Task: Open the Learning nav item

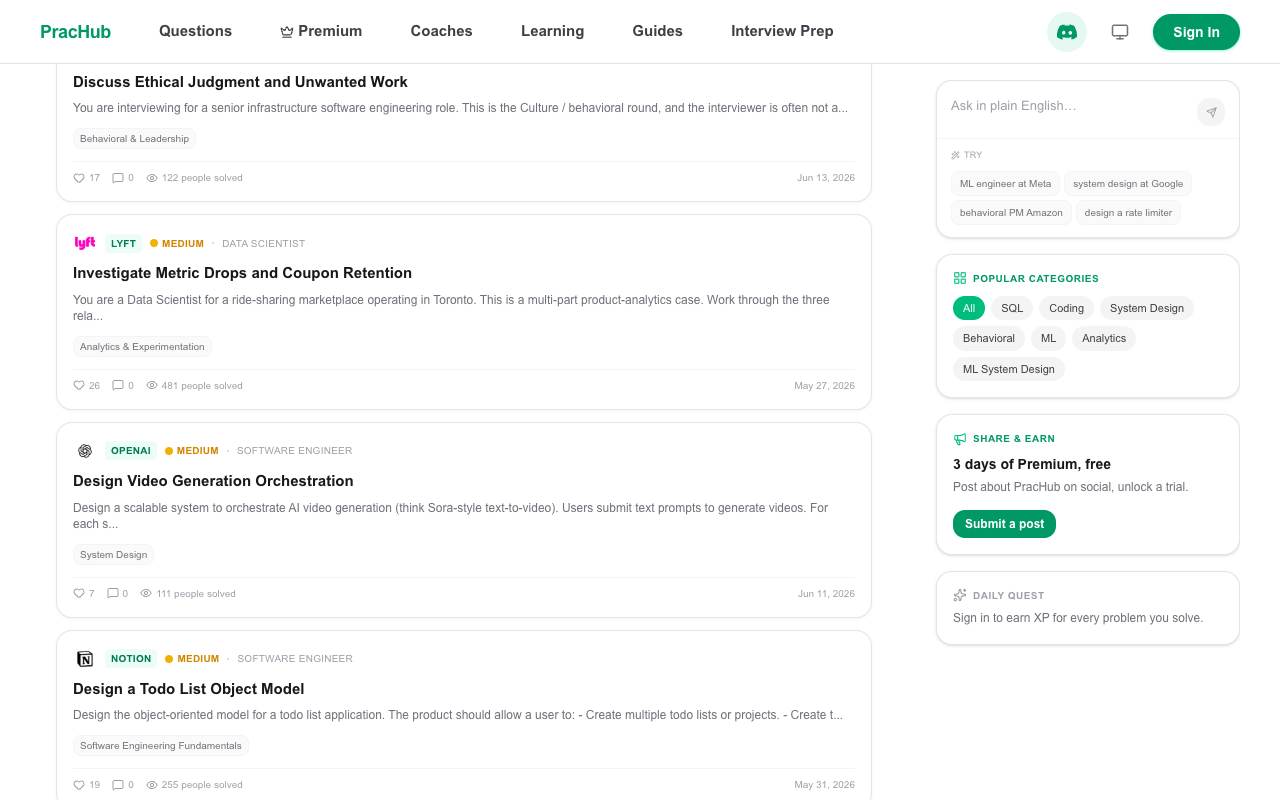Action: [552, 31]
